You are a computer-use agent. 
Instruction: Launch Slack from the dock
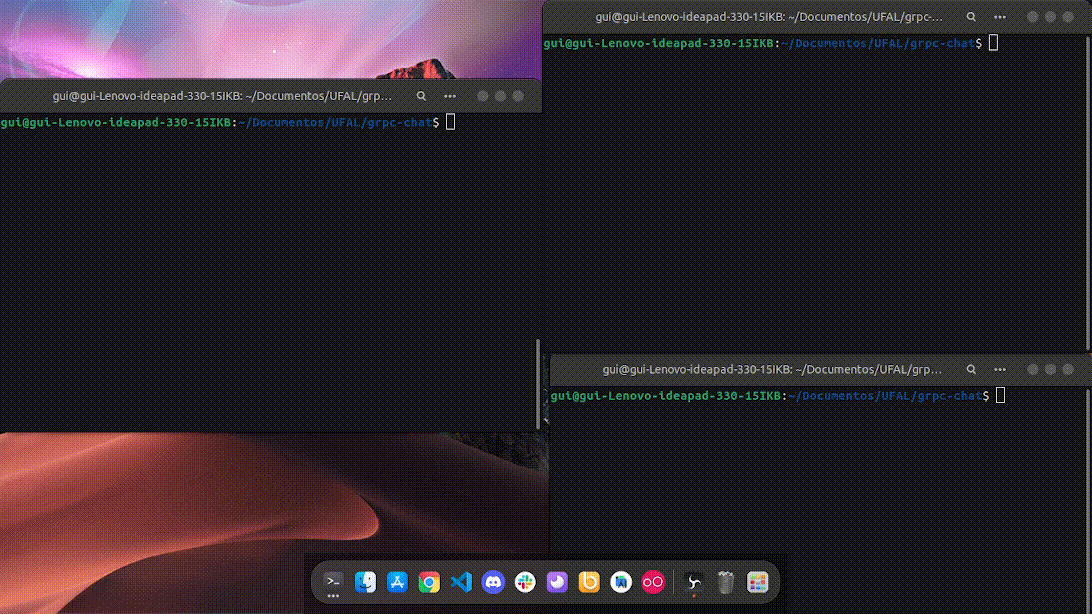(x=525, y=582)
